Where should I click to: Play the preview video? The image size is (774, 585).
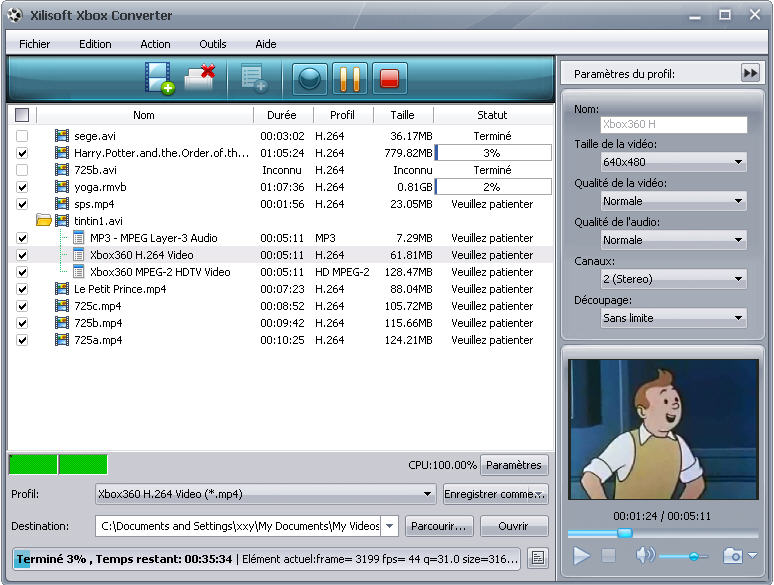[x=581, y=556]
